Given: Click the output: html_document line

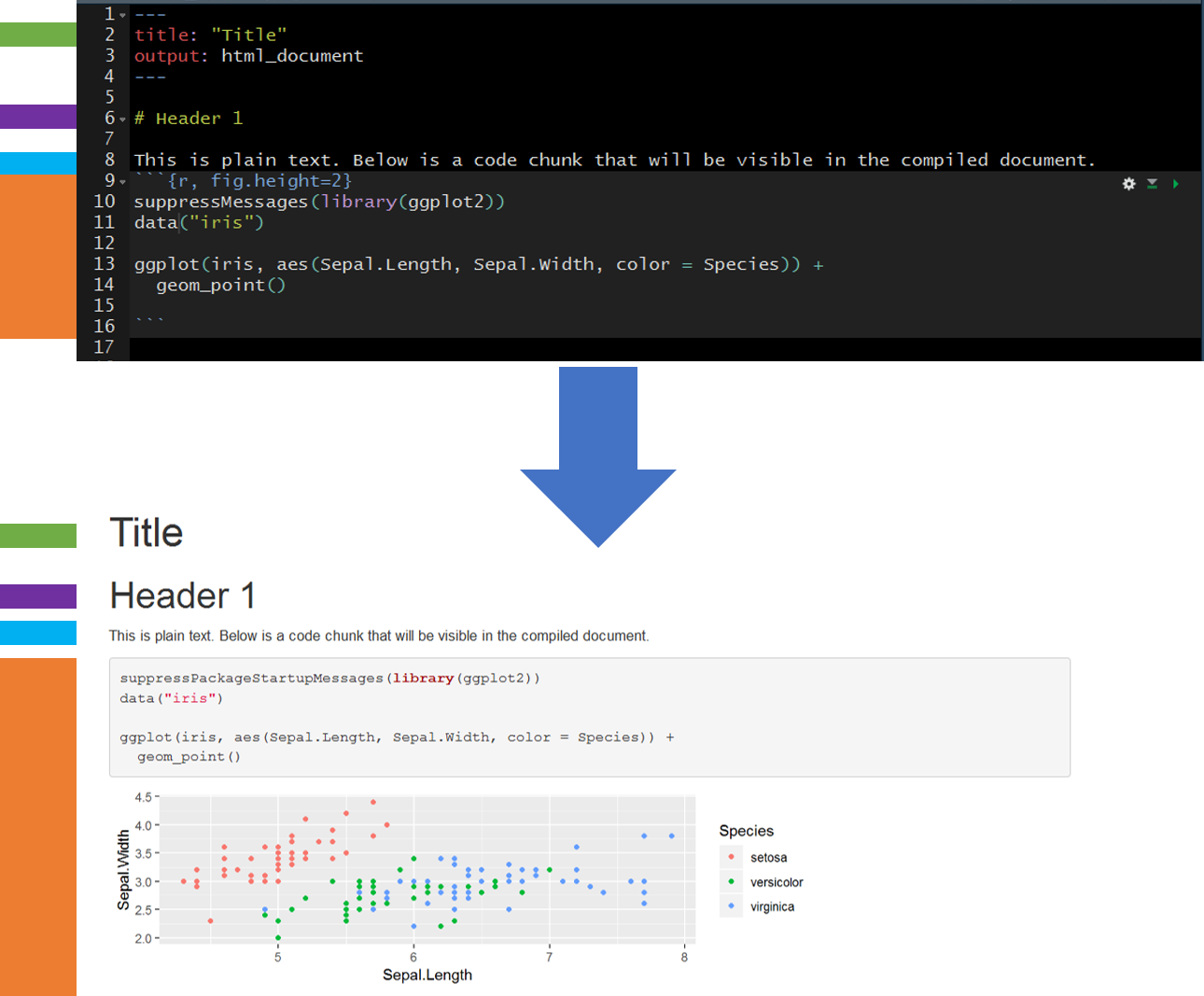Looking at the screenshot, I should tap(248, 56).
